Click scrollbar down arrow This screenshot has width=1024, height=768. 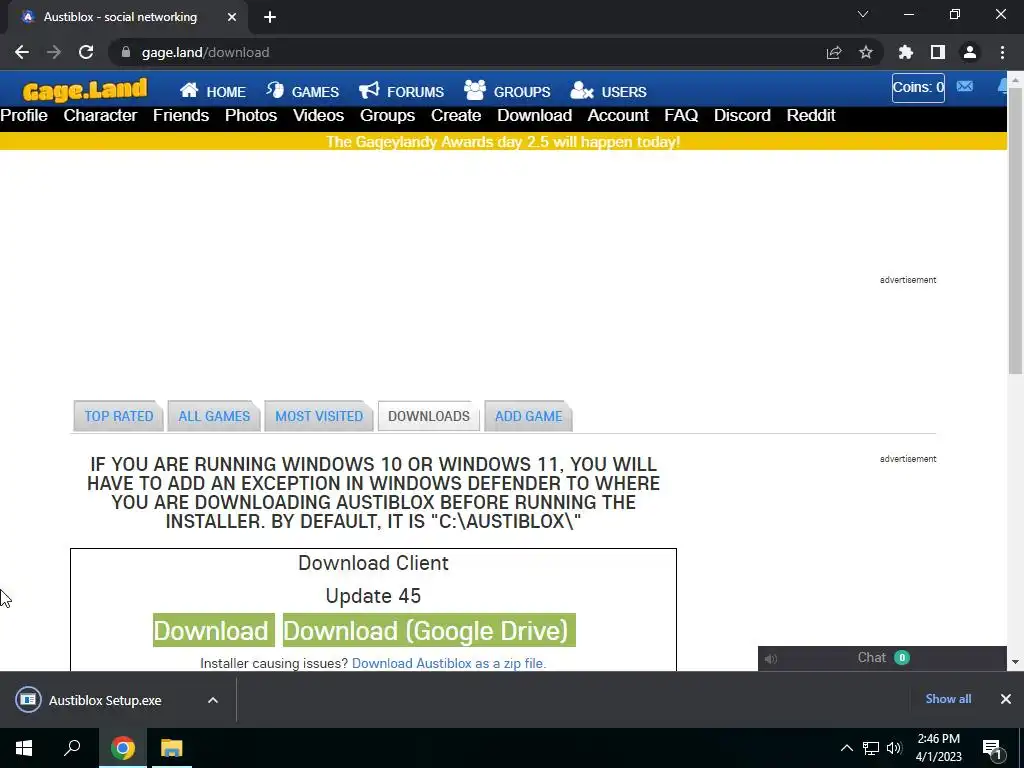1015,662
